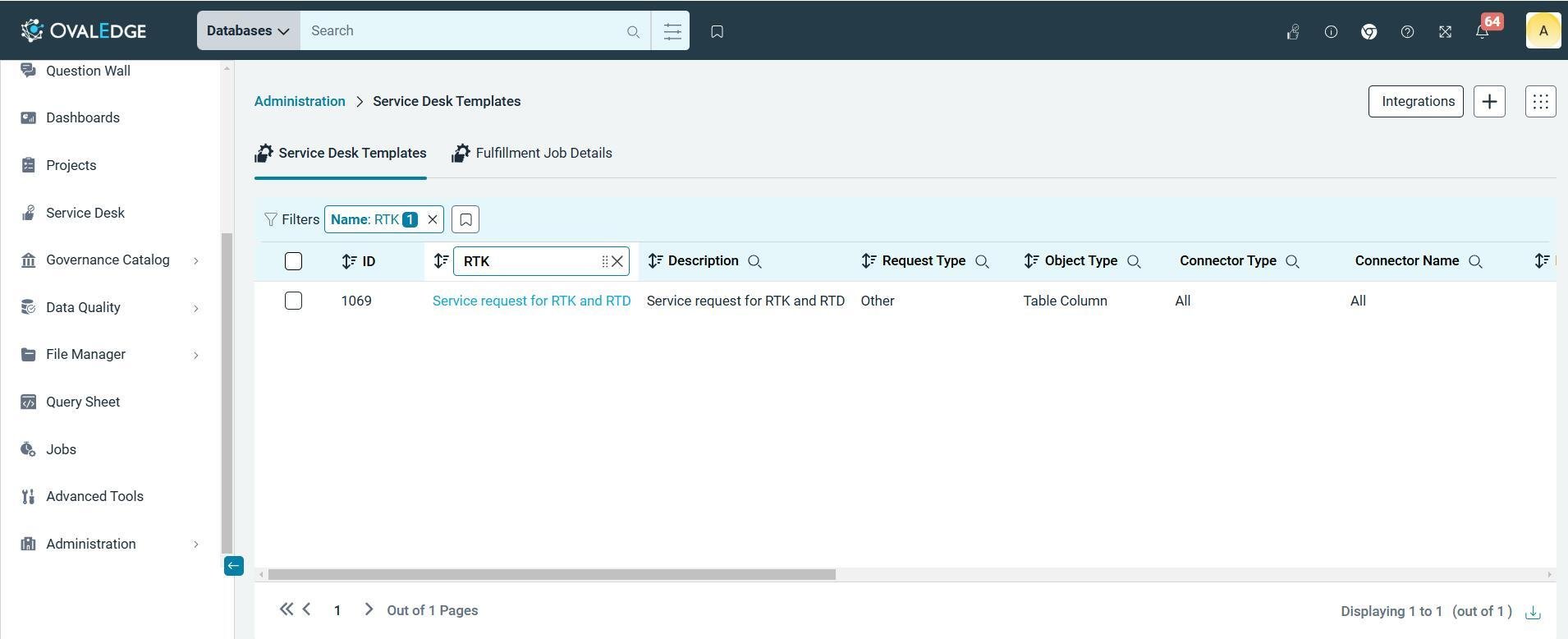Image resolution: width=1568 pixels, height=639 pixels.
Task: Sort the Description column
Action: [x=654, y=261]
